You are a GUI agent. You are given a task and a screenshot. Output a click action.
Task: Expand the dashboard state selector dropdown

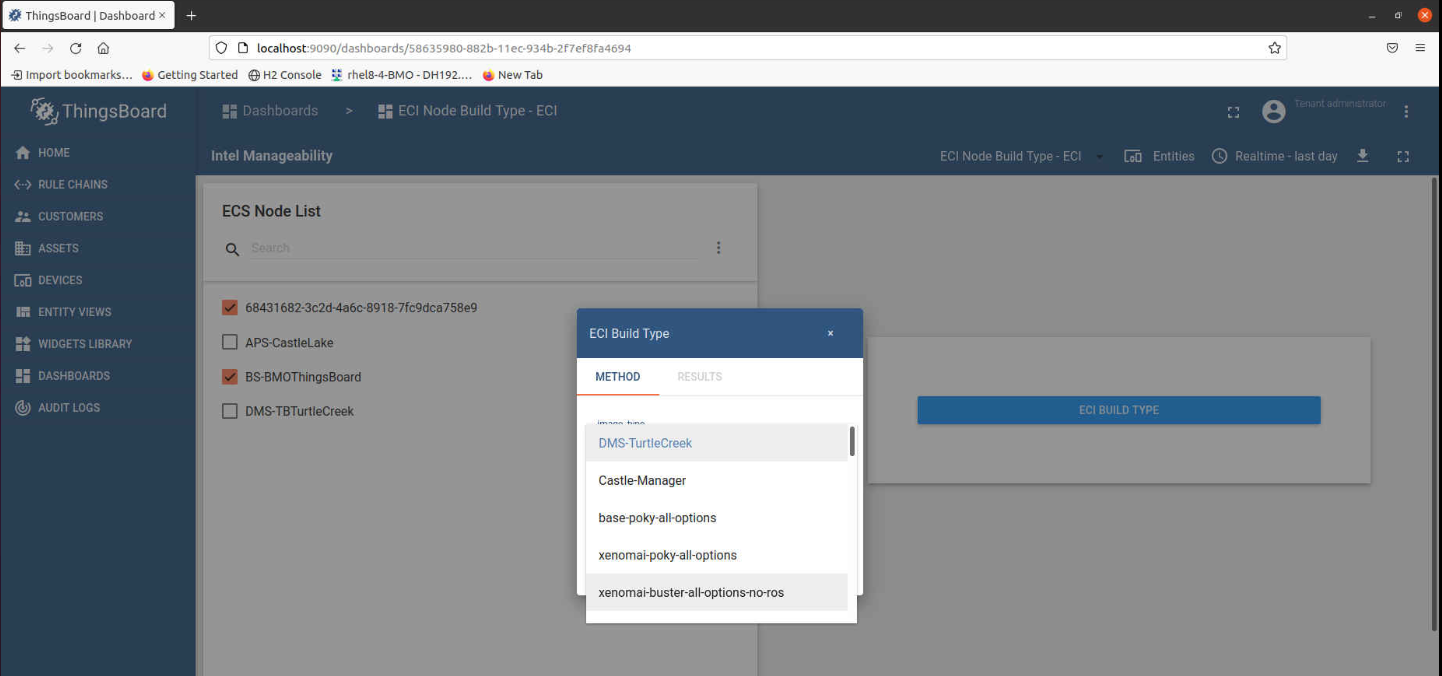(1022, 156)
